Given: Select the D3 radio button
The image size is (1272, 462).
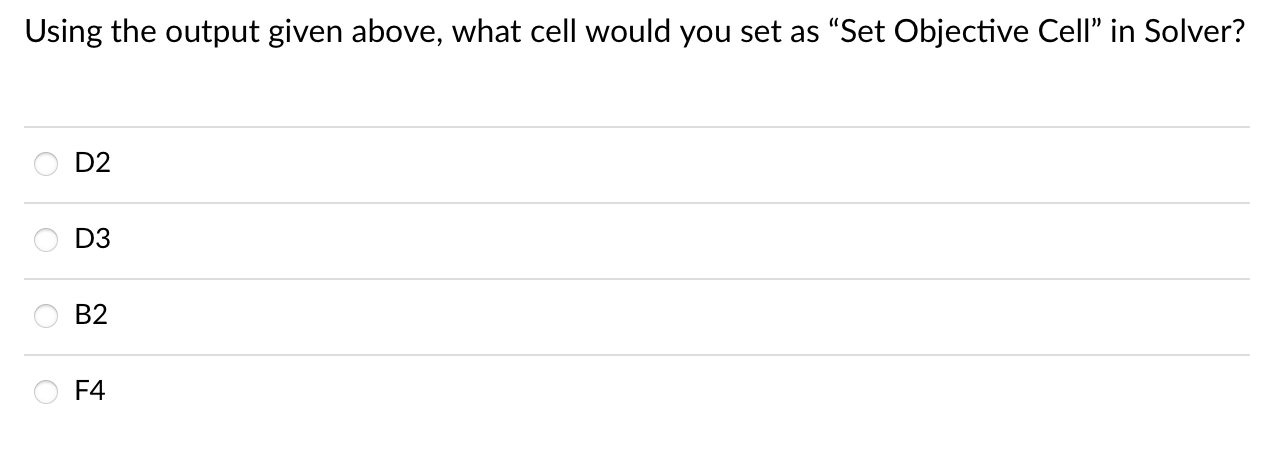Looking at the screenshot, I should 47,240.
